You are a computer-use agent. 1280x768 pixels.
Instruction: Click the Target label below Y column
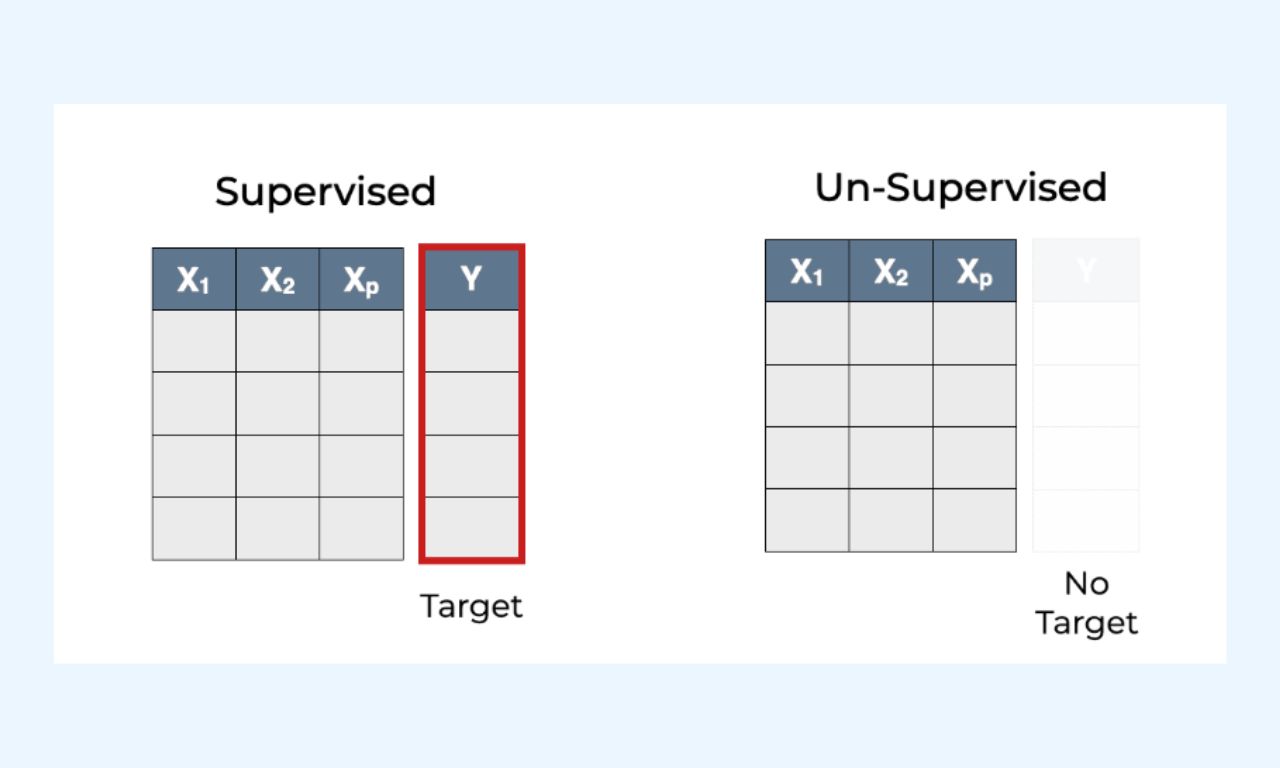pyautogui.click(x=471, y=606)
